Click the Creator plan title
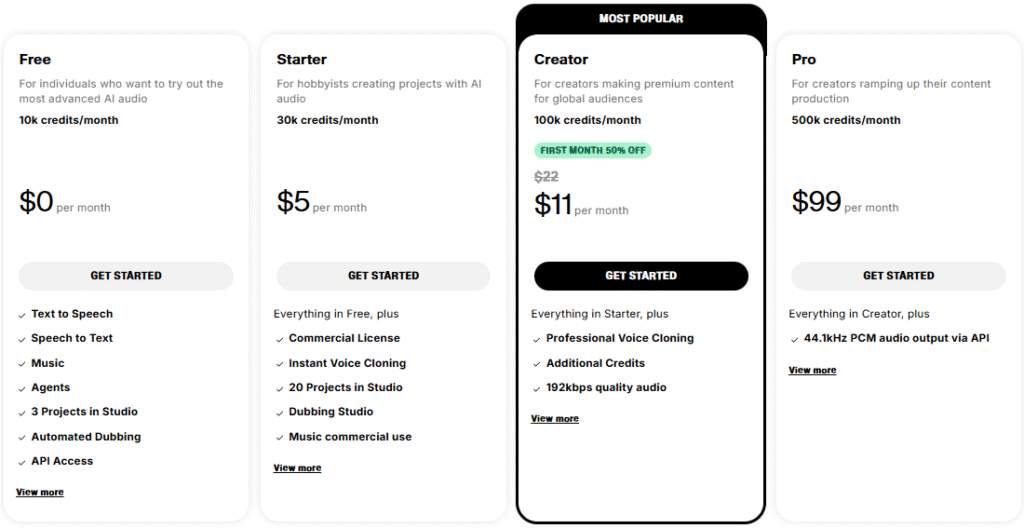1024x528 pixels. click(x=561, y=60)
